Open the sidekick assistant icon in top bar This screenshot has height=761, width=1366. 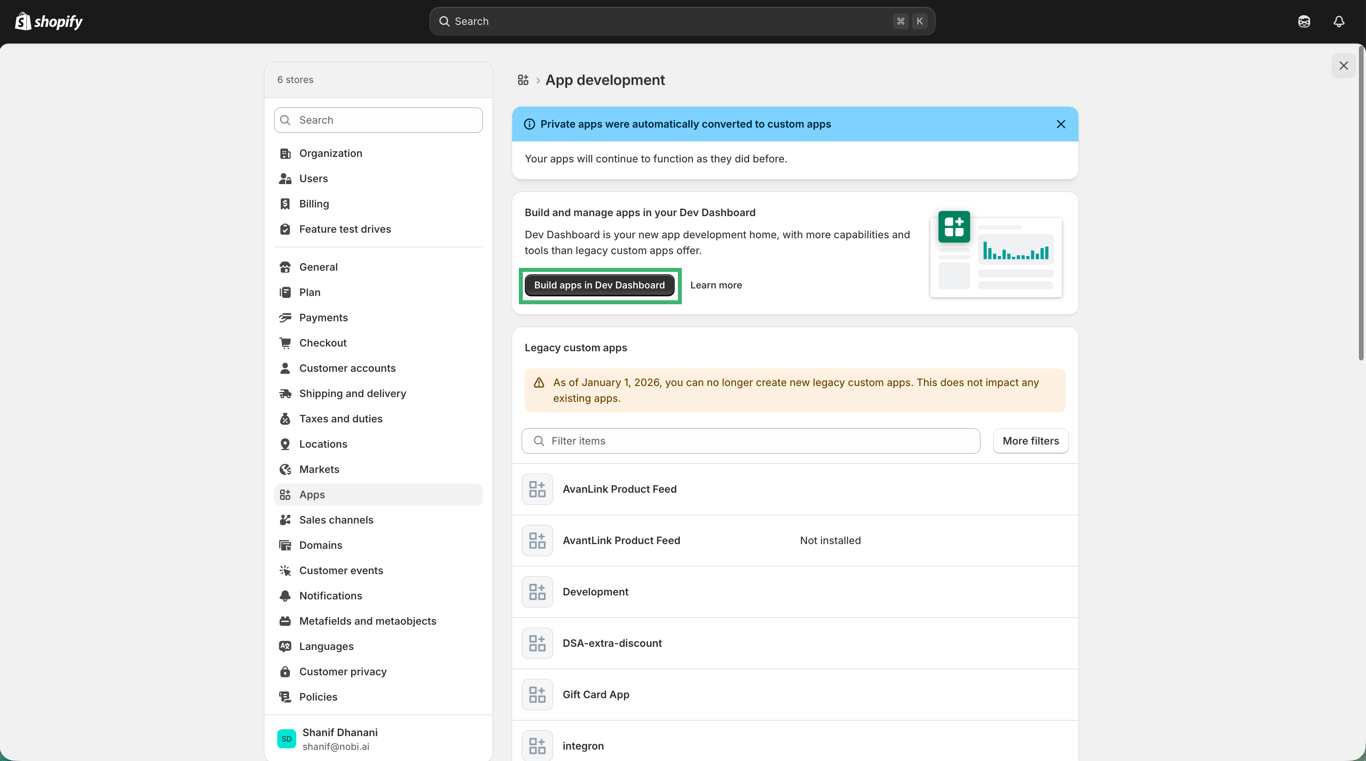[x=1304, y=21]
